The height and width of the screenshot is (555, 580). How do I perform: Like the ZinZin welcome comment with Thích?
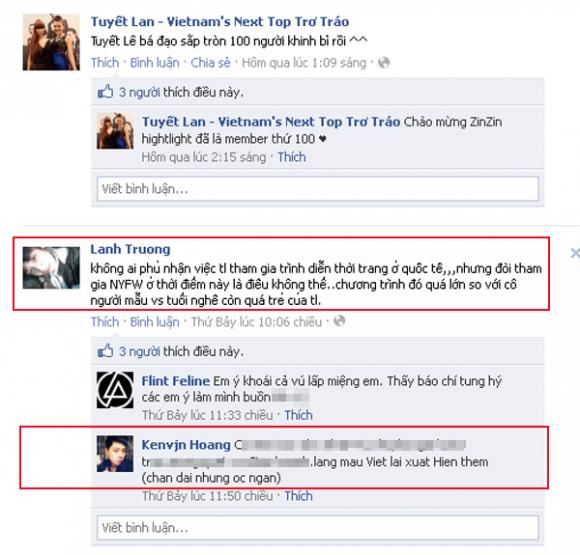(292, 157)
